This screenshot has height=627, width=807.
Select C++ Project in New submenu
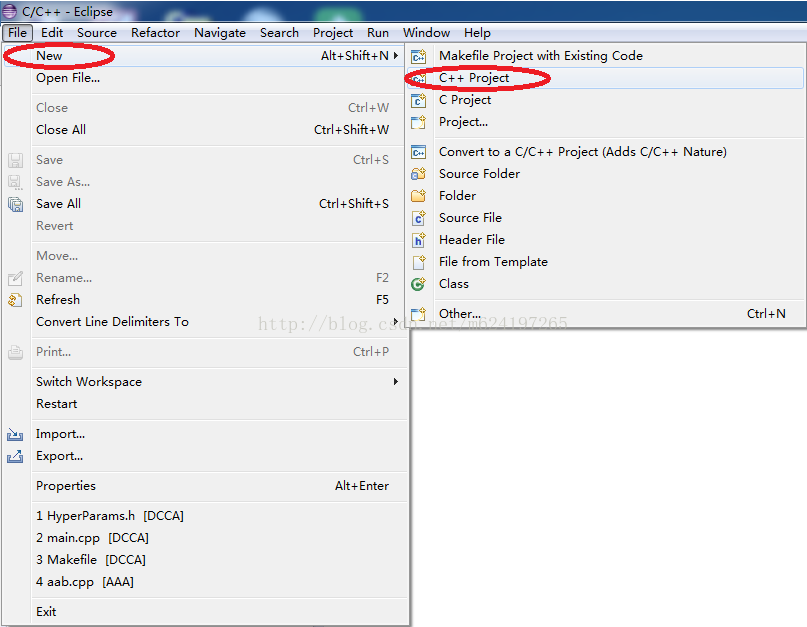click(605, 78)
